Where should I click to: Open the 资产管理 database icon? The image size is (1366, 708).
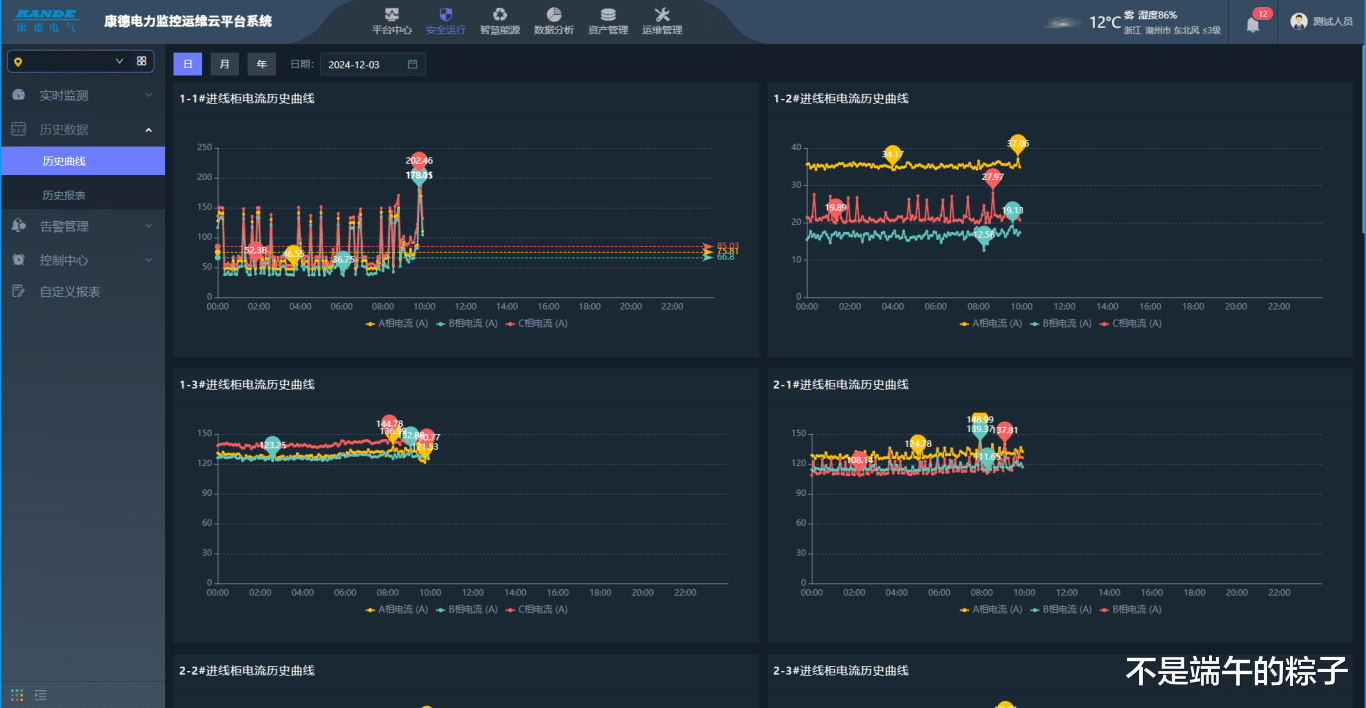tap(608, 14)
